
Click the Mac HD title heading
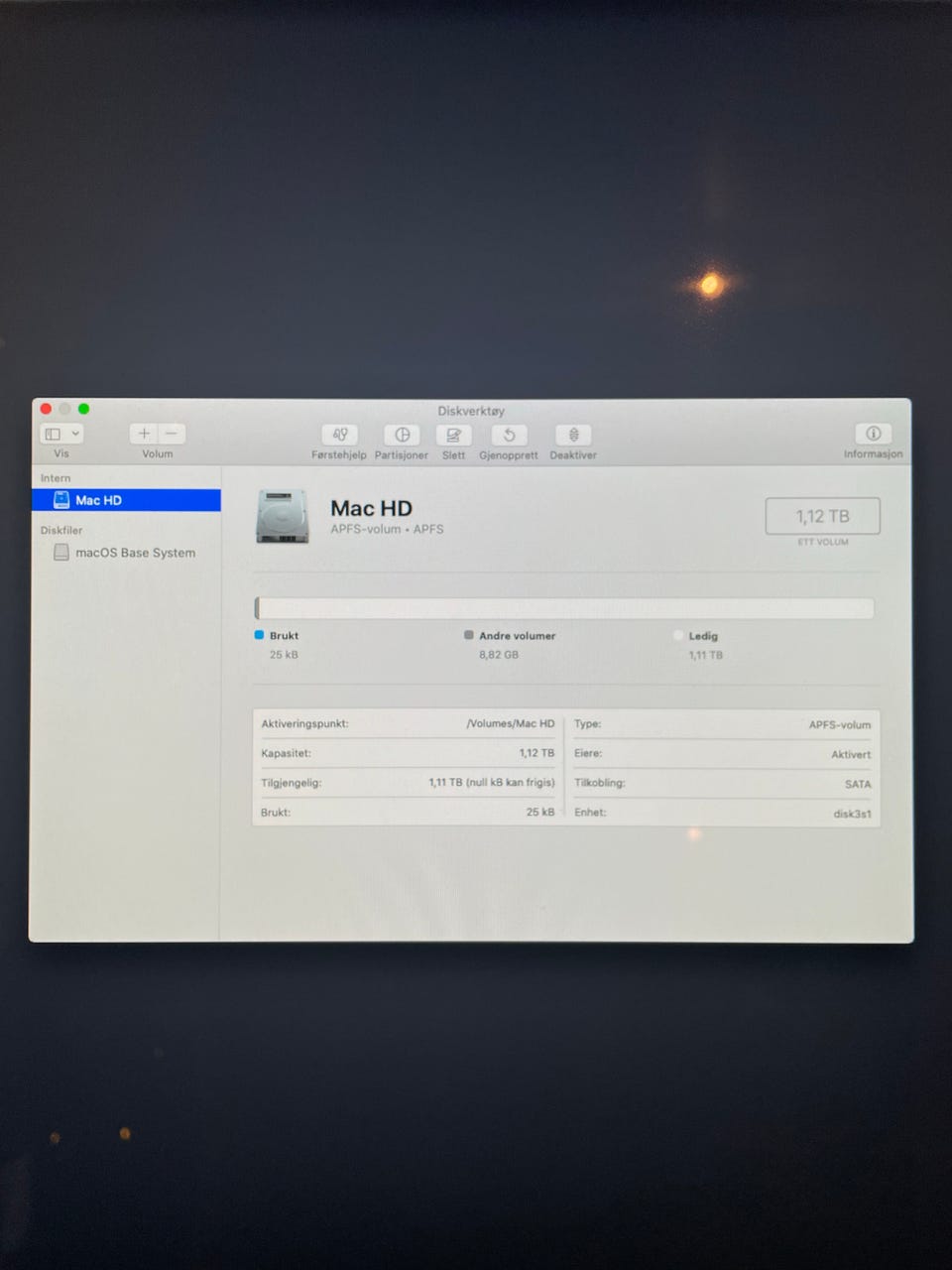371,508
